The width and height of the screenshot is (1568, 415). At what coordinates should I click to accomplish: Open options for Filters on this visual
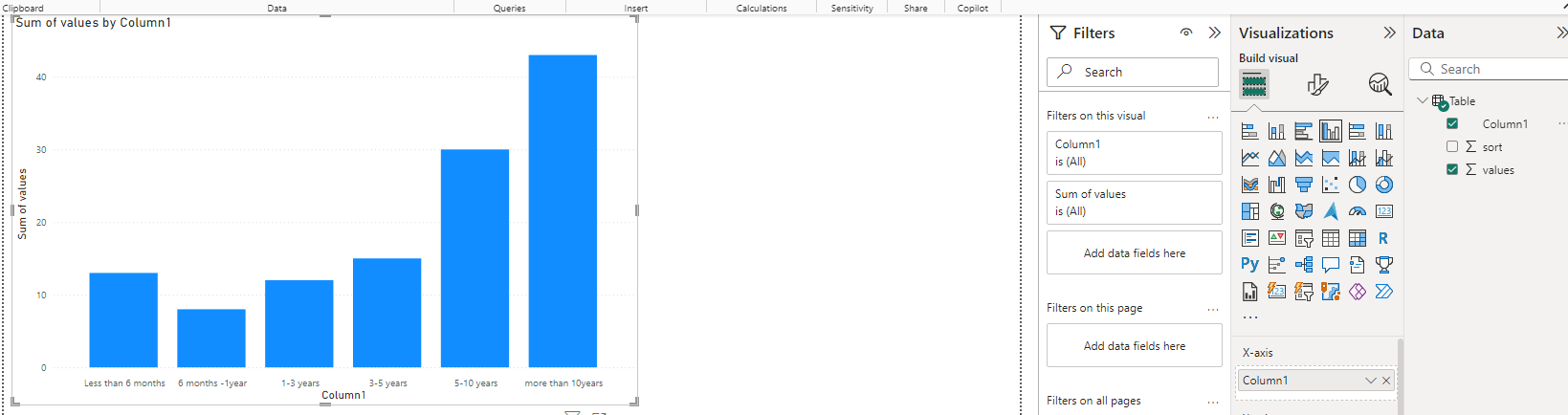pos(1213,117)
